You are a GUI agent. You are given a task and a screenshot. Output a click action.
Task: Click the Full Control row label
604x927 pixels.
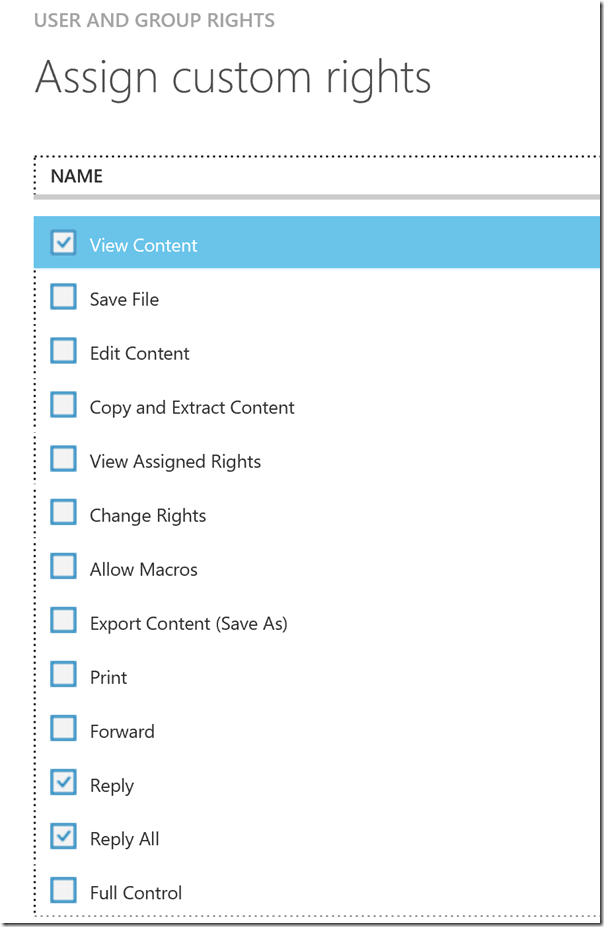tap(136, 894)
